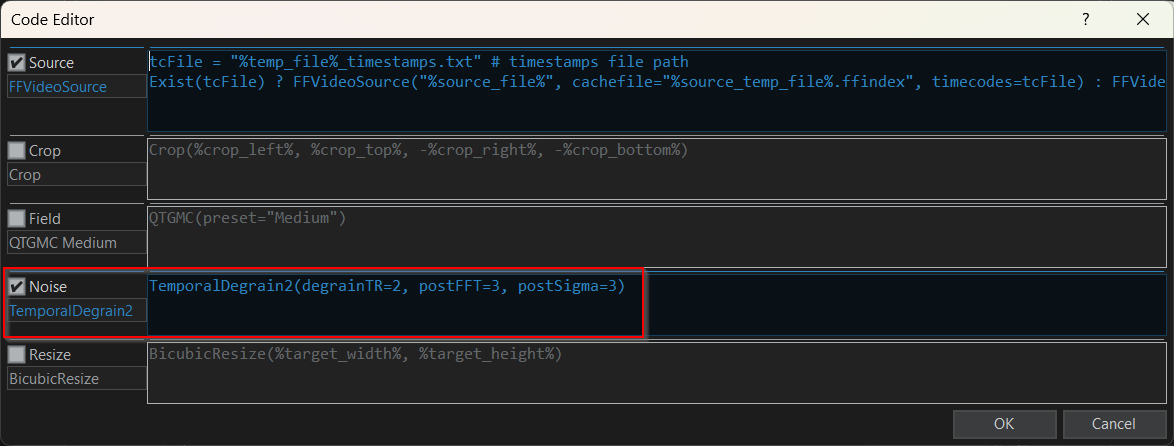Click the Cancel button
This screenshot has height=446, width=1174.
pos(1114,424)
